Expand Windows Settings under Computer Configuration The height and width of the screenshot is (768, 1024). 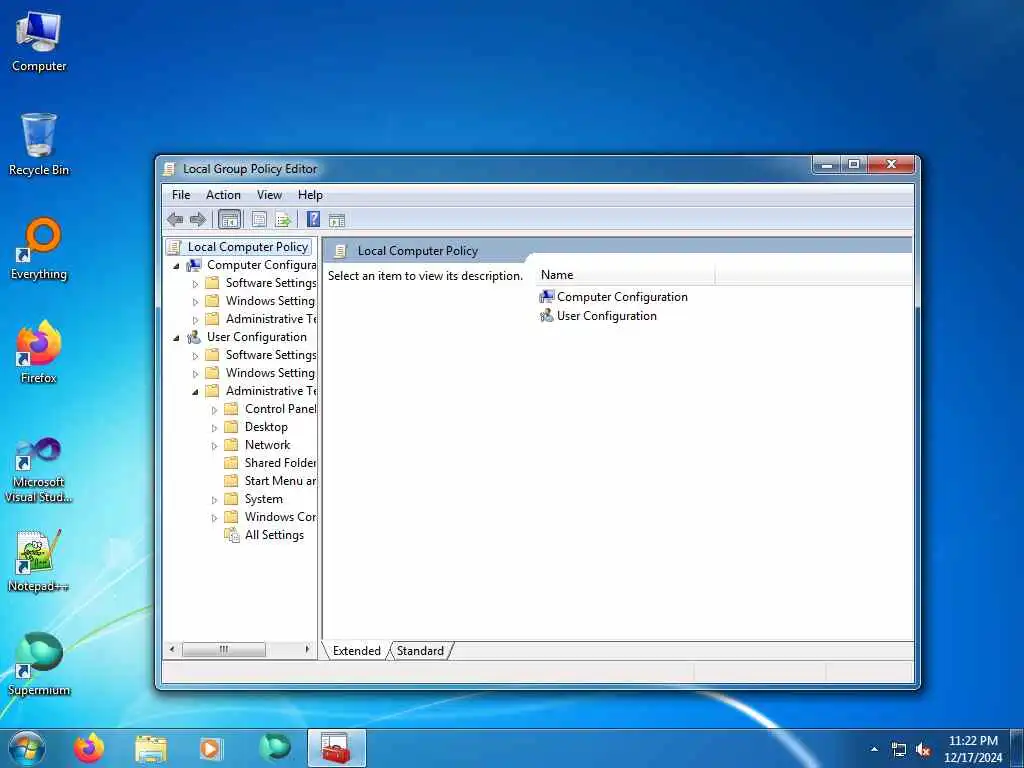pos(195,302)
